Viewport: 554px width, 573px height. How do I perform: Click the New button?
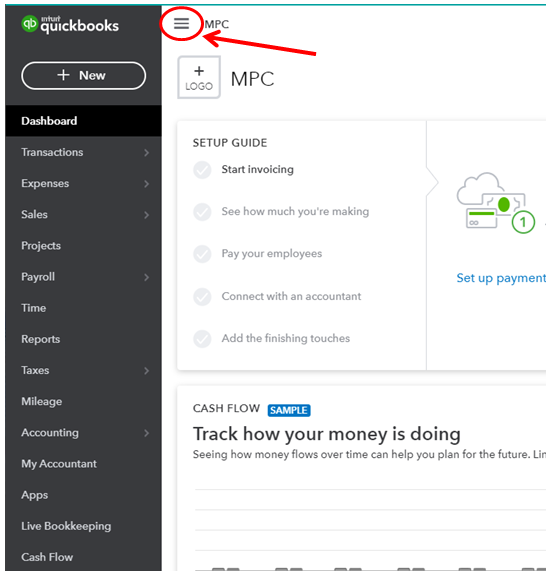pyautogui.click(x=83, y=75)
